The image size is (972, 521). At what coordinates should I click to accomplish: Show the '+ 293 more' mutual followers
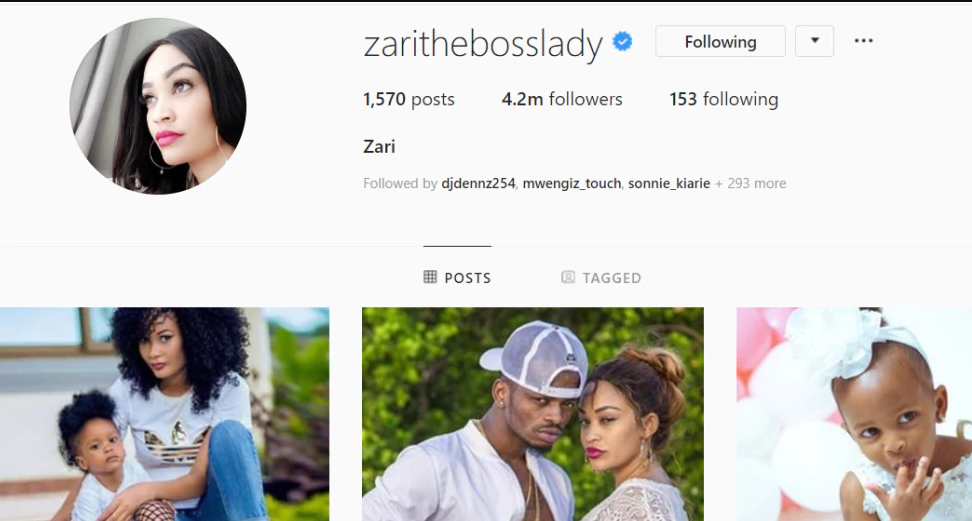751,184
